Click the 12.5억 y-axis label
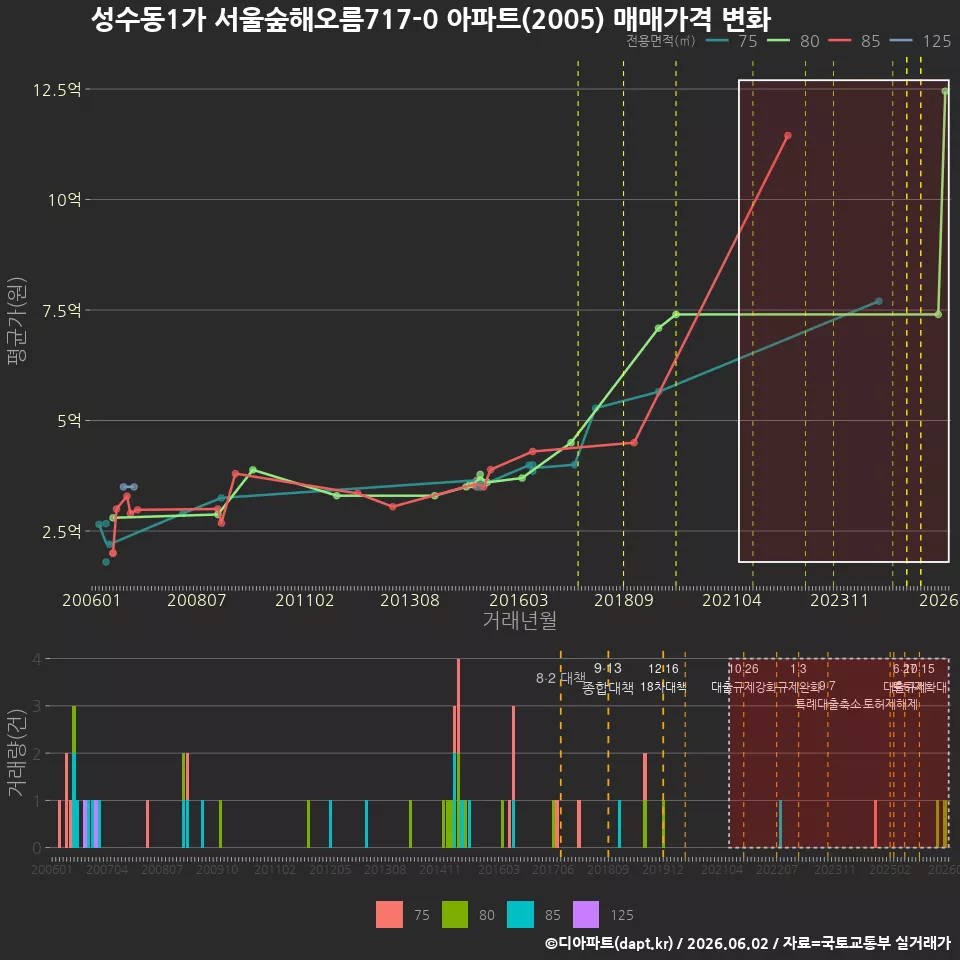This screenshot has height=960, width=960. click(x=57, y=90)
